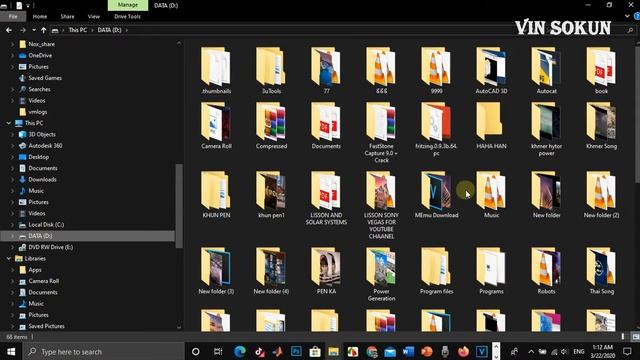Select OneDrive in the navigation pane
This screenshot has width=640, height=360.
pos(40,56)
